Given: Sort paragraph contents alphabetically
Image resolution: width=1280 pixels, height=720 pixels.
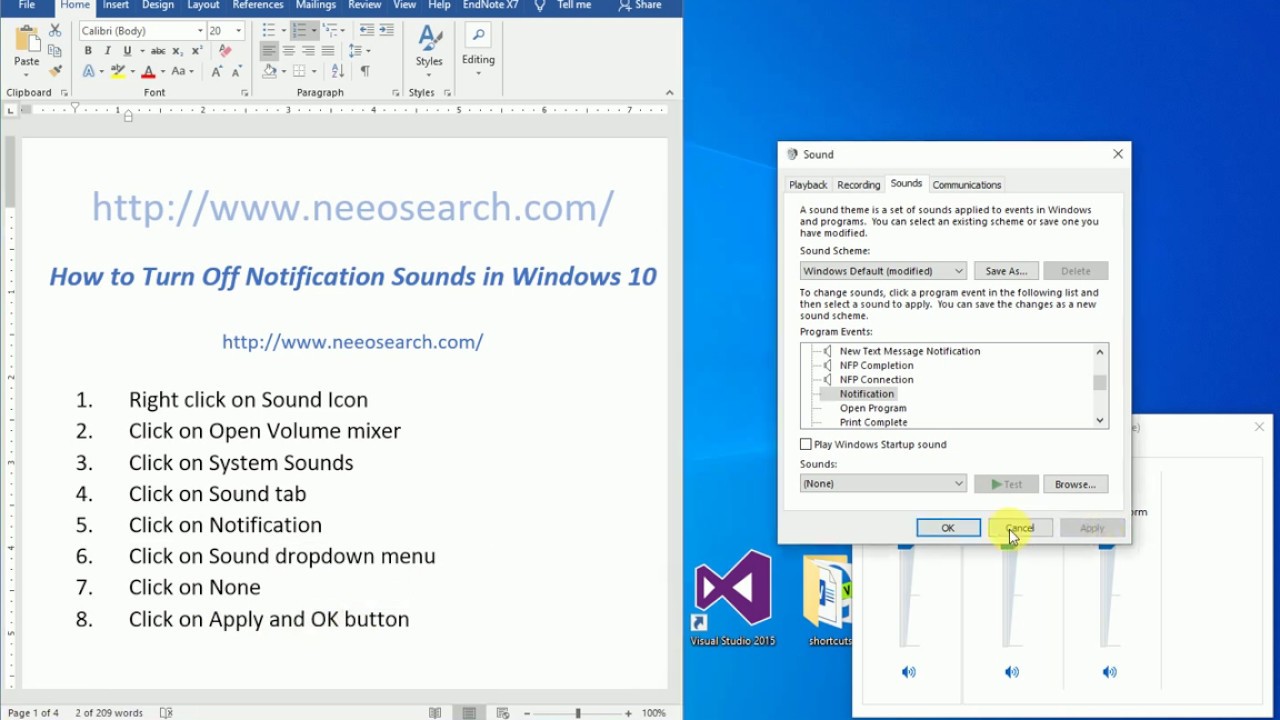Looking at the screenshot, I should click(x=337, y=71).
